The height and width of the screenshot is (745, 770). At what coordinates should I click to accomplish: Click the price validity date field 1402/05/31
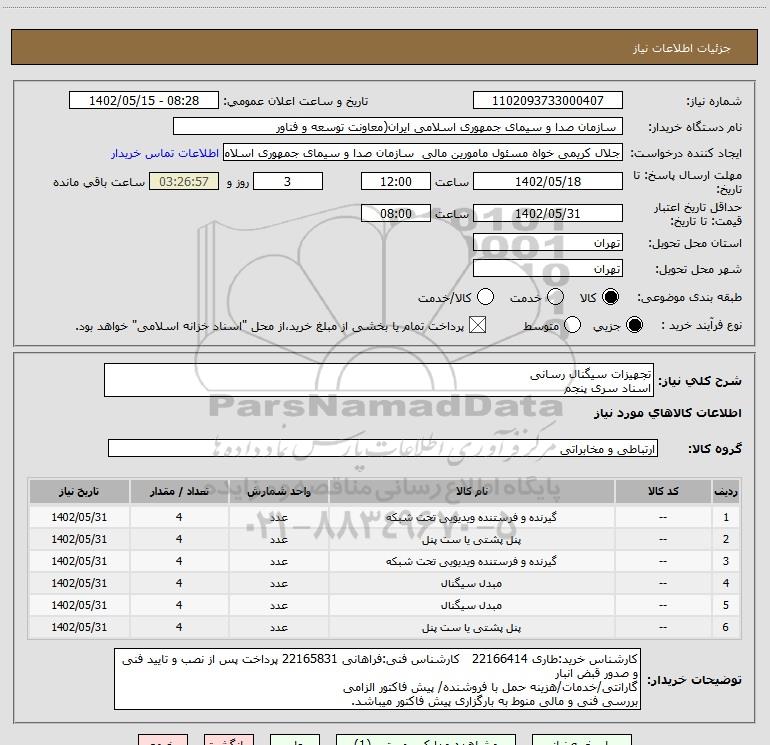point(548,214)
